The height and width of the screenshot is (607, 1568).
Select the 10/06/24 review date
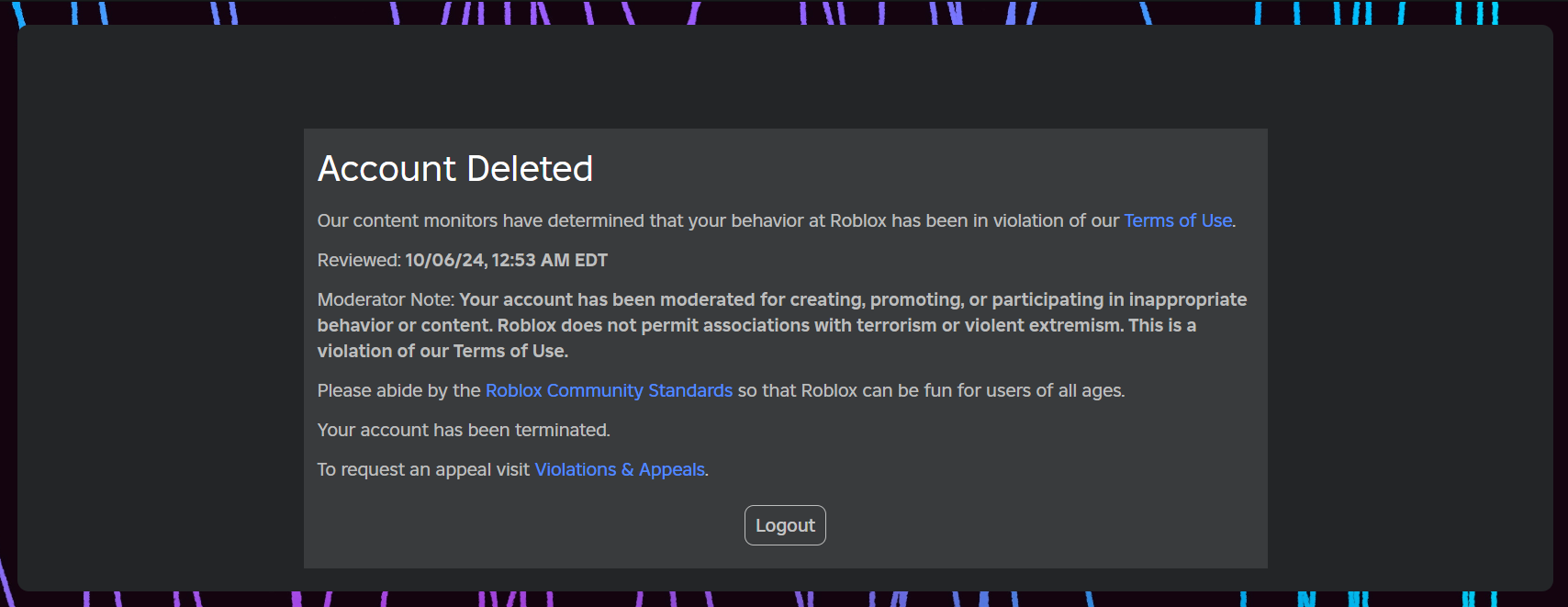445,260
